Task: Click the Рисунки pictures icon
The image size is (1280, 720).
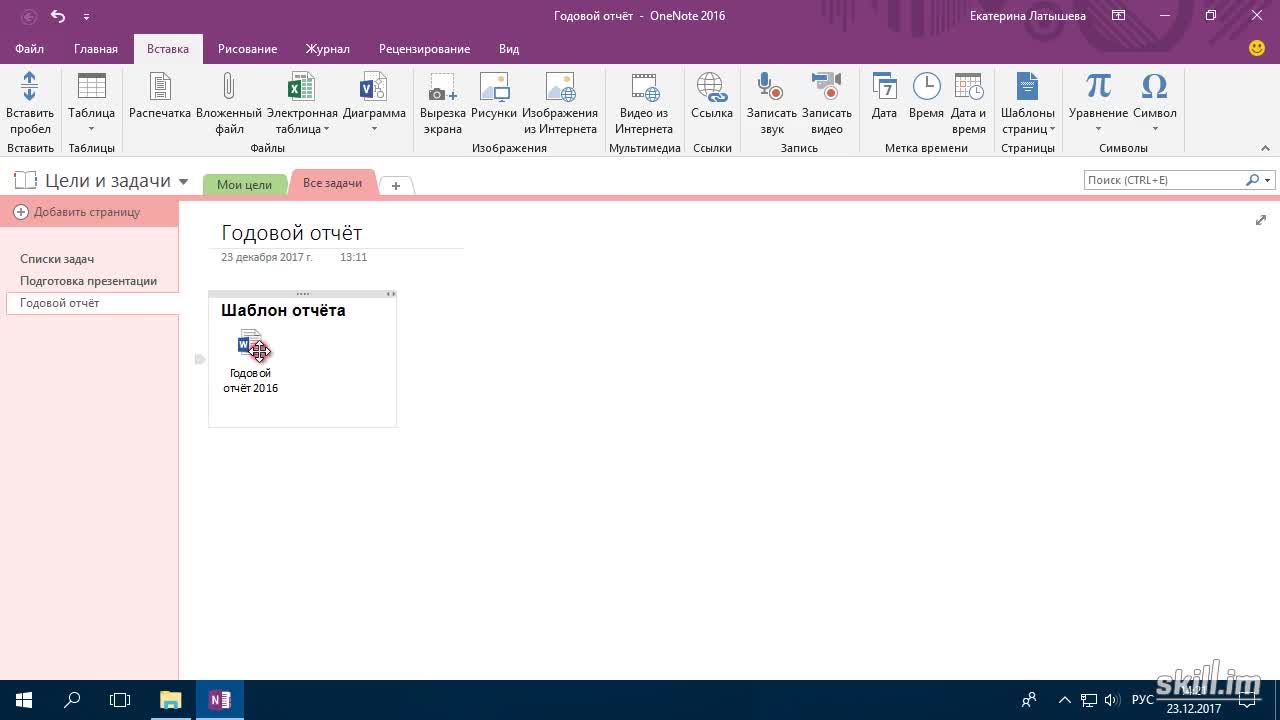Action: (x=494, y=87)
